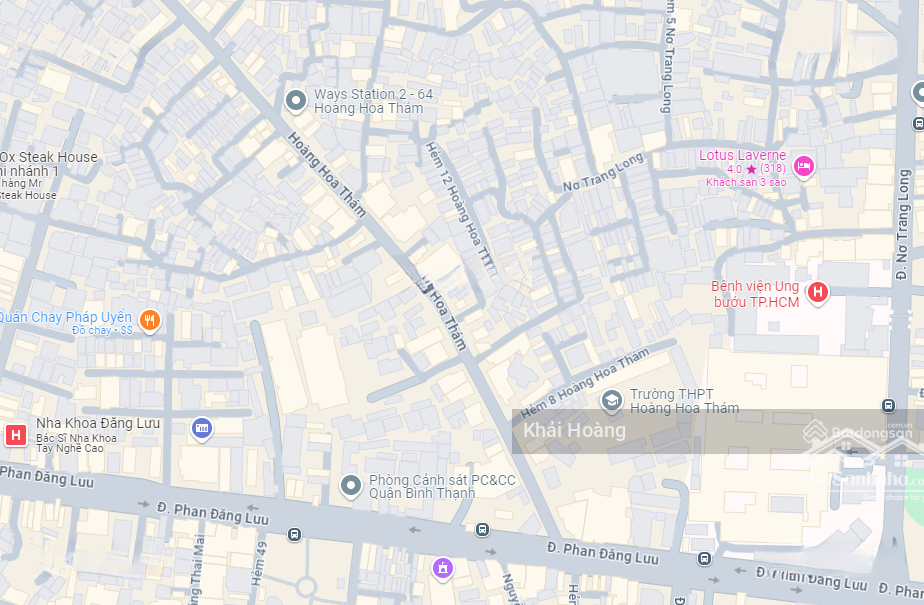
Task: Click the Lotus Laverne hotel name text
Action: [x=742, y=156]
